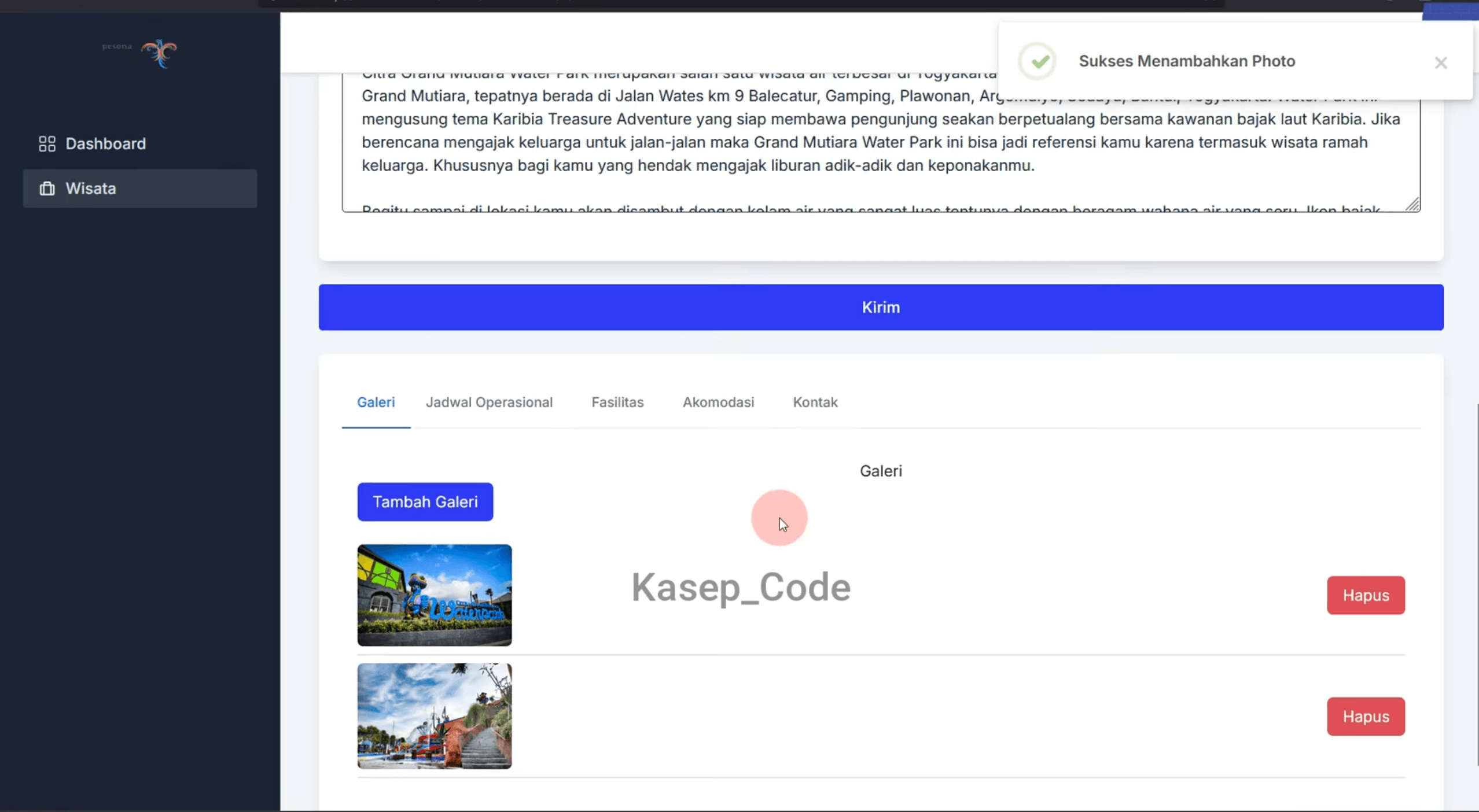The height and width of the screenshot is (812, 1479).
Task: Open the Kontak tab
Action: coord(815,402)
